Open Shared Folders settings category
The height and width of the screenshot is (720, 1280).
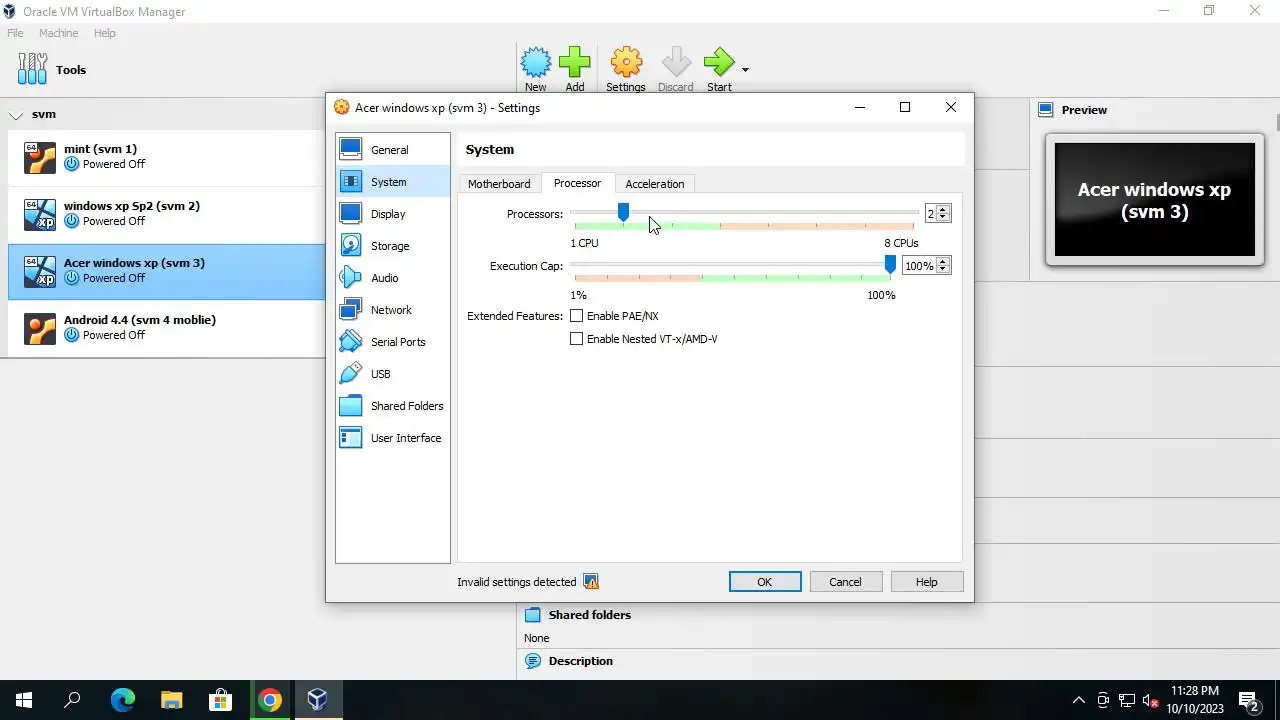392,406
